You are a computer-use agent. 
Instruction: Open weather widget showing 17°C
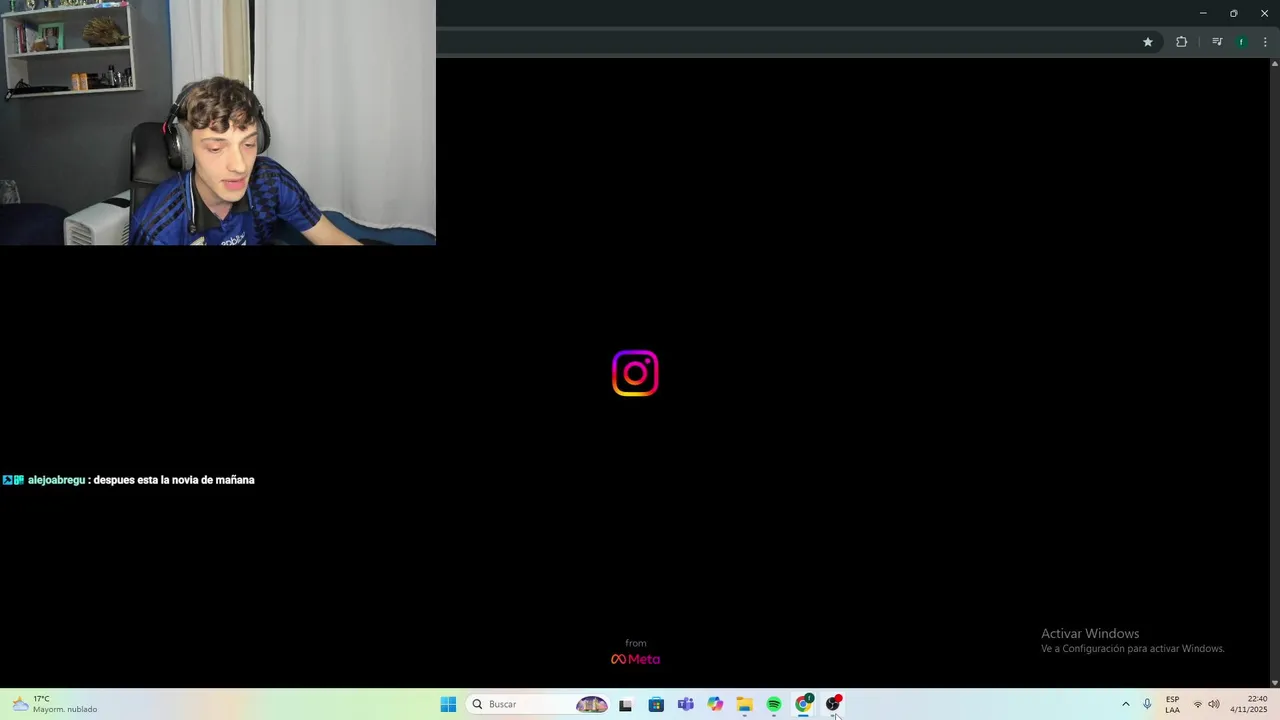55,704
